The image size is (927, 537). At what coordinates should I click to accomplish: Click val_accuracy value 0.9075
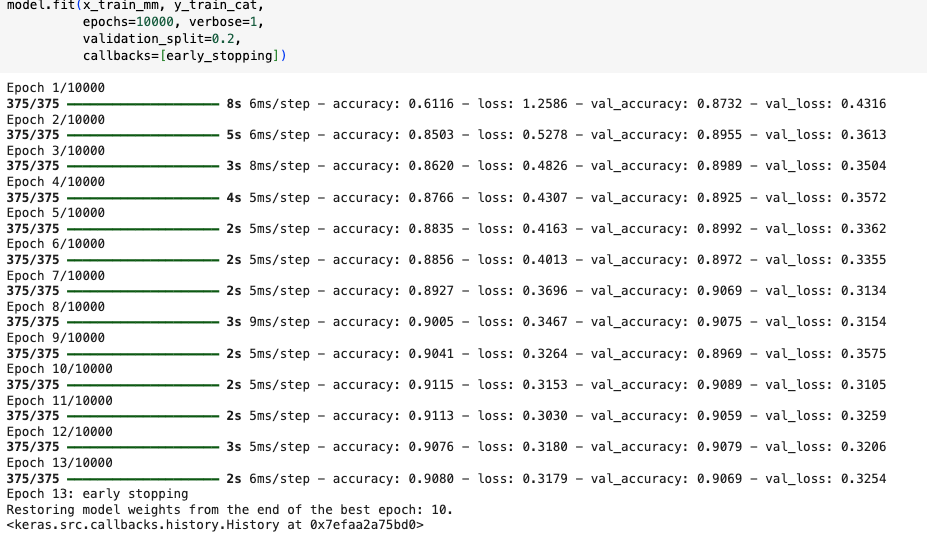719,322
